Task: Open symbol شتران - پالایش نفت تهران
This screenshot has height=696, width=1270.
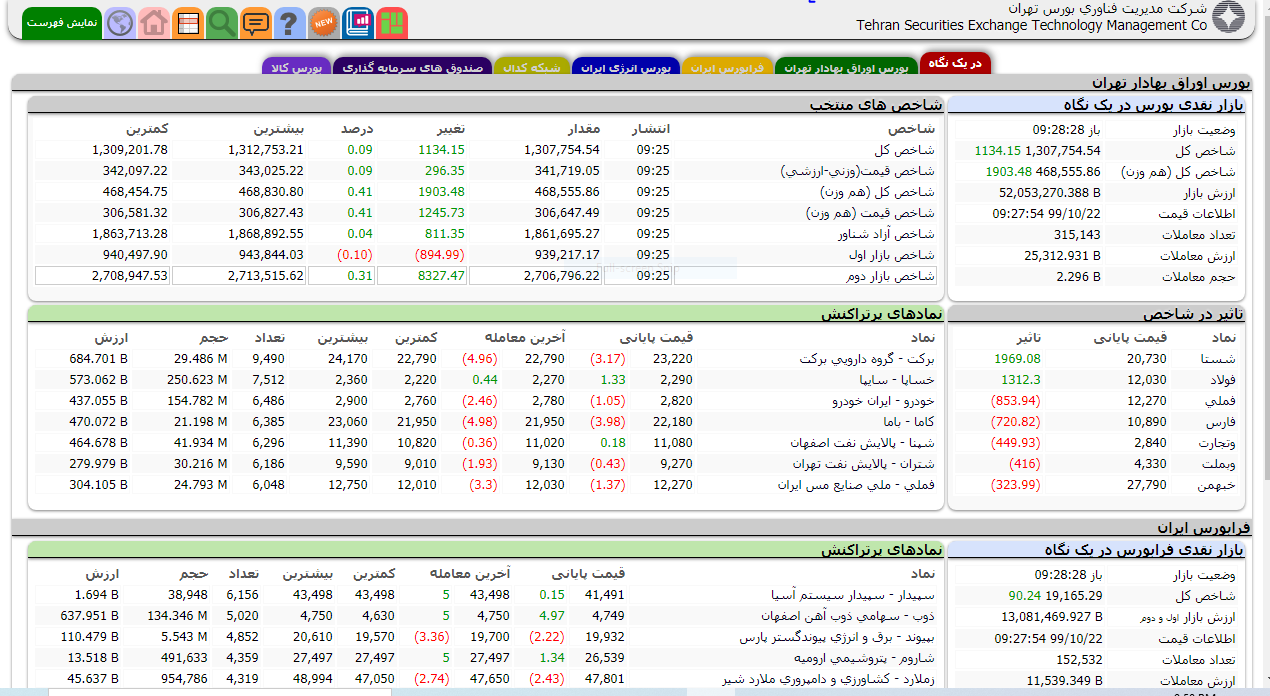Action: click(x=864, y=464)
